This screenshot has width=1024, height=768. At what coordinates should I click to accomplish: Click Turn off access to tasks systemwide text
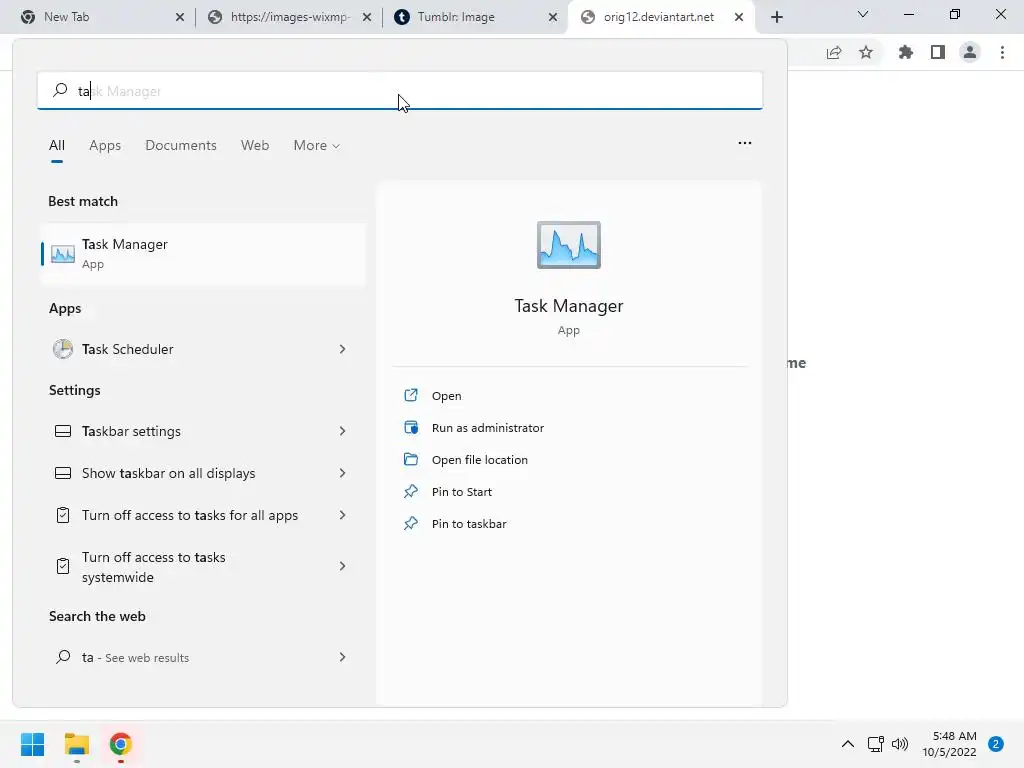pos(153,567)
